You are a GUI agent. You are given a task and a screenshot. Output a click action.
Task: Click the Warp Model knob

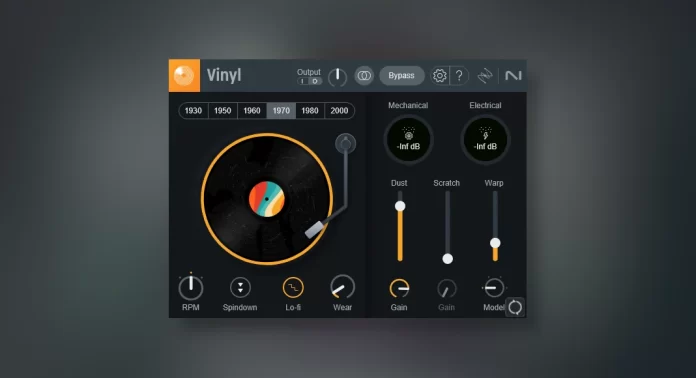coord(494,288)
